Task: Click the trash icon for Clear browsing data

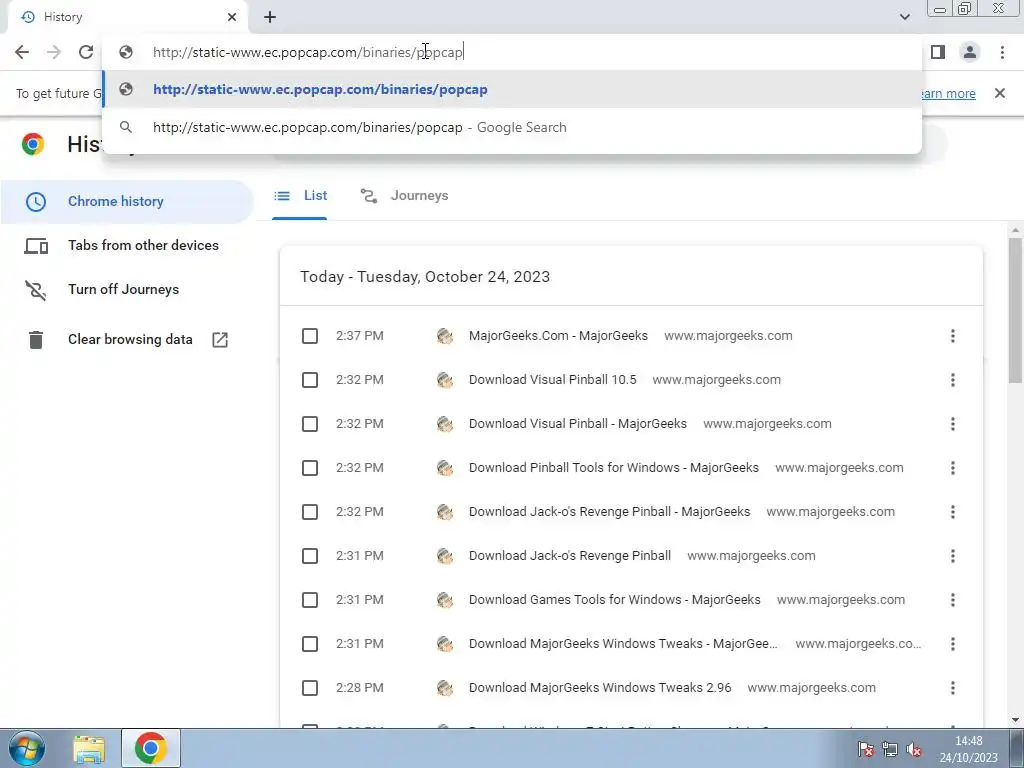Action: coord(36,340)
